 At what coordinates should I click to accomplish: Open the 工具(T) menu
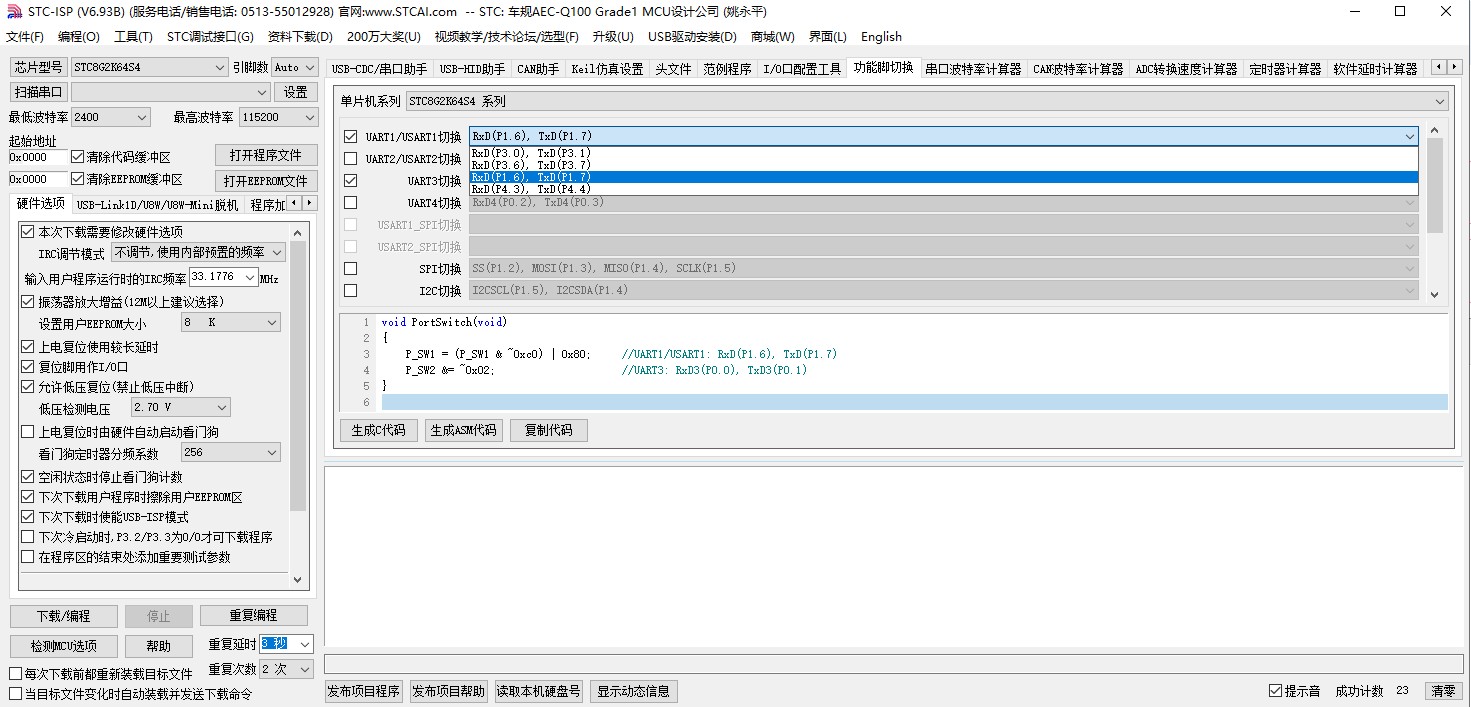click(x=133, y=37)
